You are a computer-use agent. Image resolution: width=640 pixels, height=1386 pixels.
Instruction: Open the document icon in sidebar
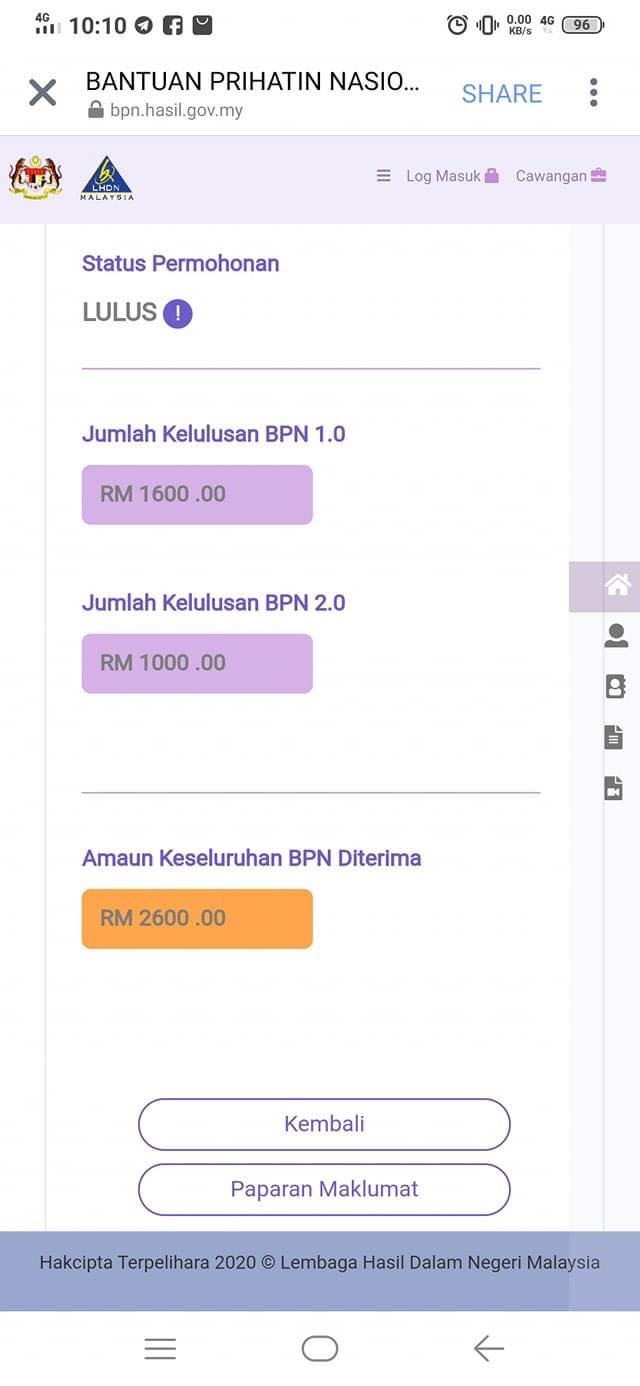pos(614,738)
